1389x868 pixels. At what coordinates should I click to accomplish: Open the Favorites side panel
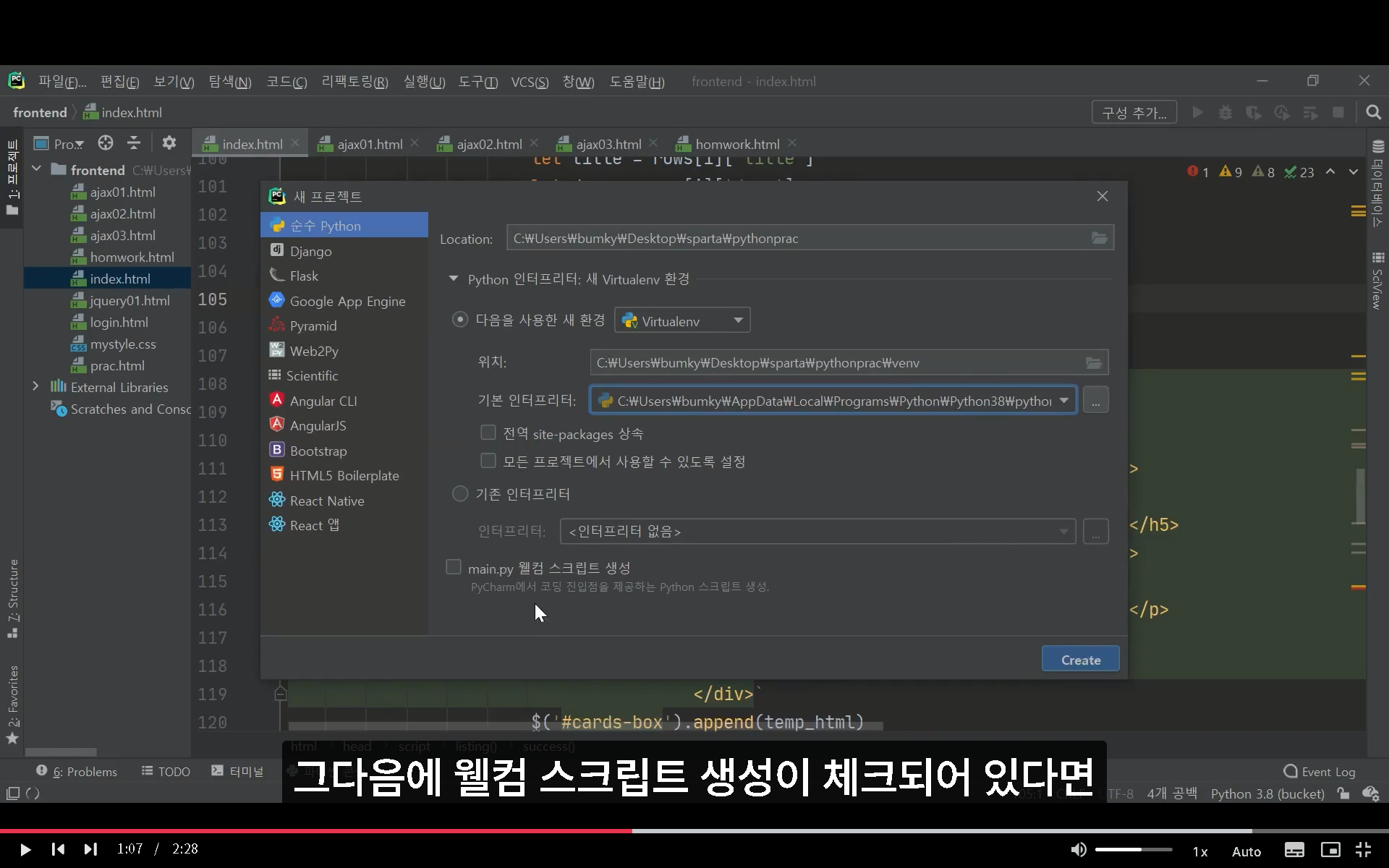coord(12,705)
